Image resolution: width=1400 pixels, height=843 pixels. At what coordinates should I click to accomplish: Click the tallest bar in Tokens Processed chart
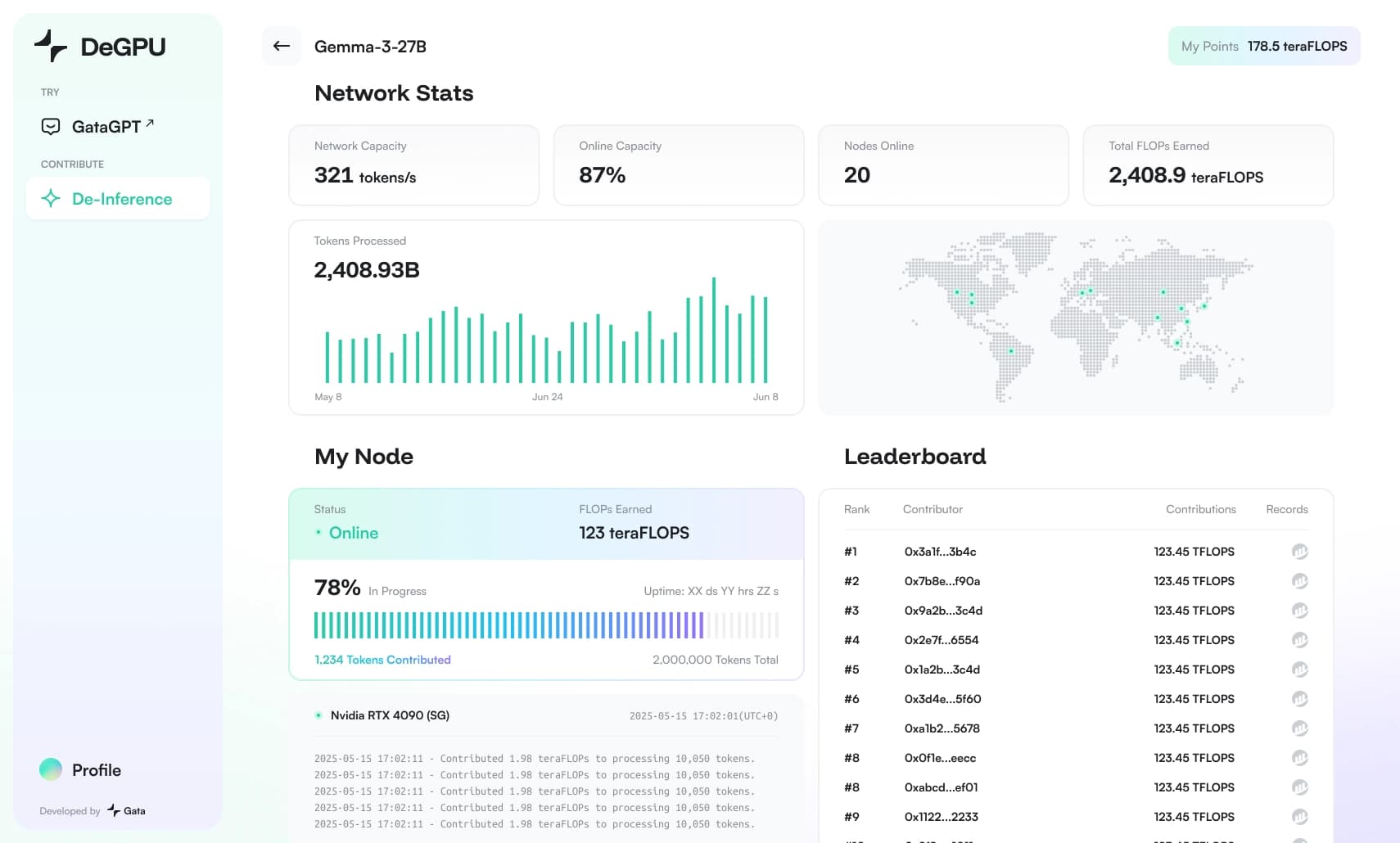[x=714, y=330]
